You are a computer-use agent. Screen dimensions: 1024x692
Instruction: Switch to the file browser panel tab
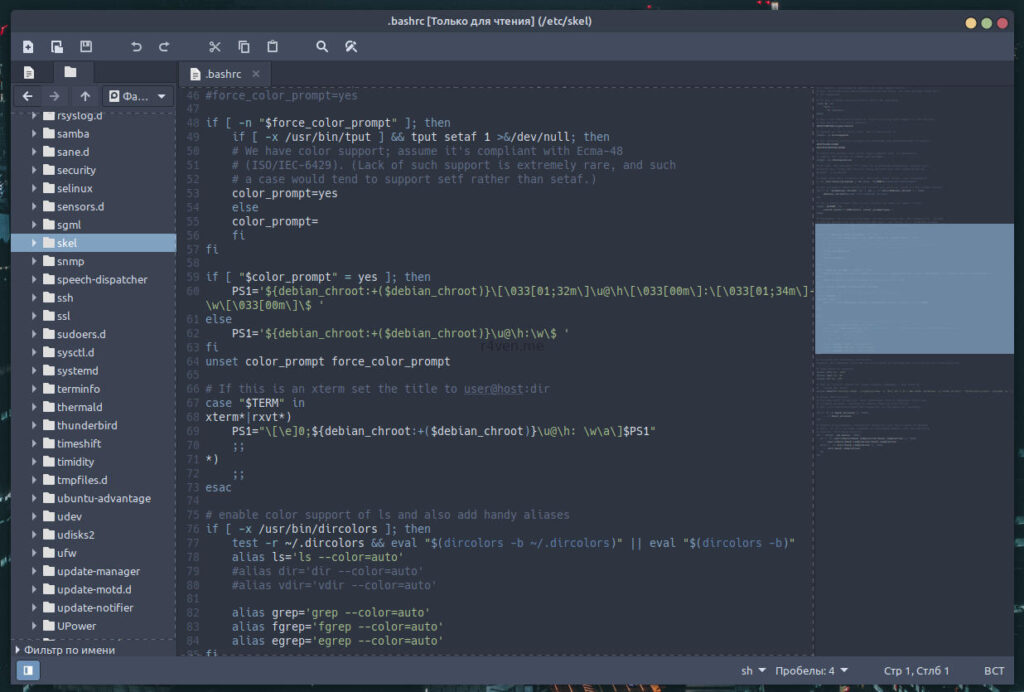coord(70,73)
